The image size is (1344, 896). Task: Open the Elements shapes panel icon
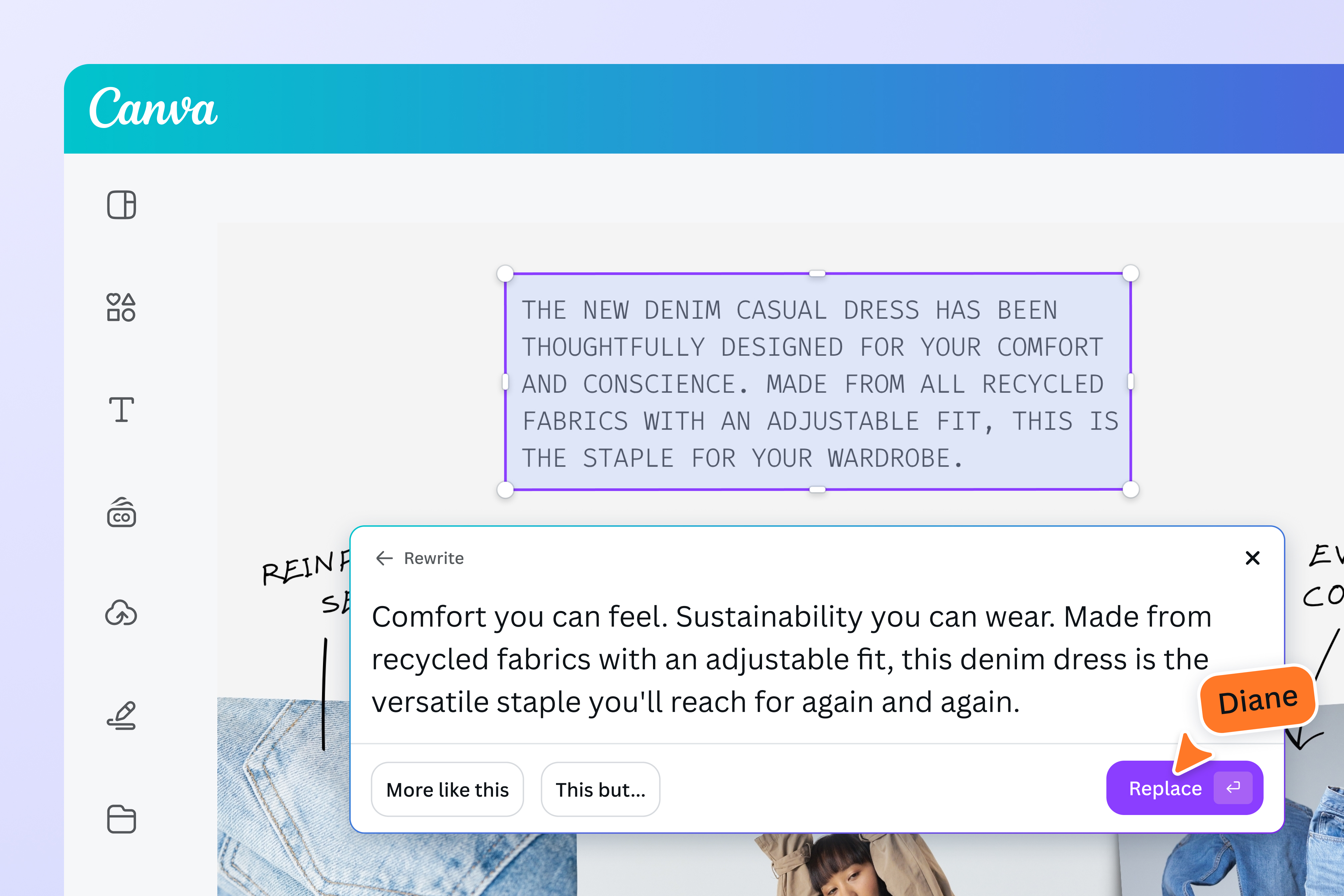pos(121,307)
